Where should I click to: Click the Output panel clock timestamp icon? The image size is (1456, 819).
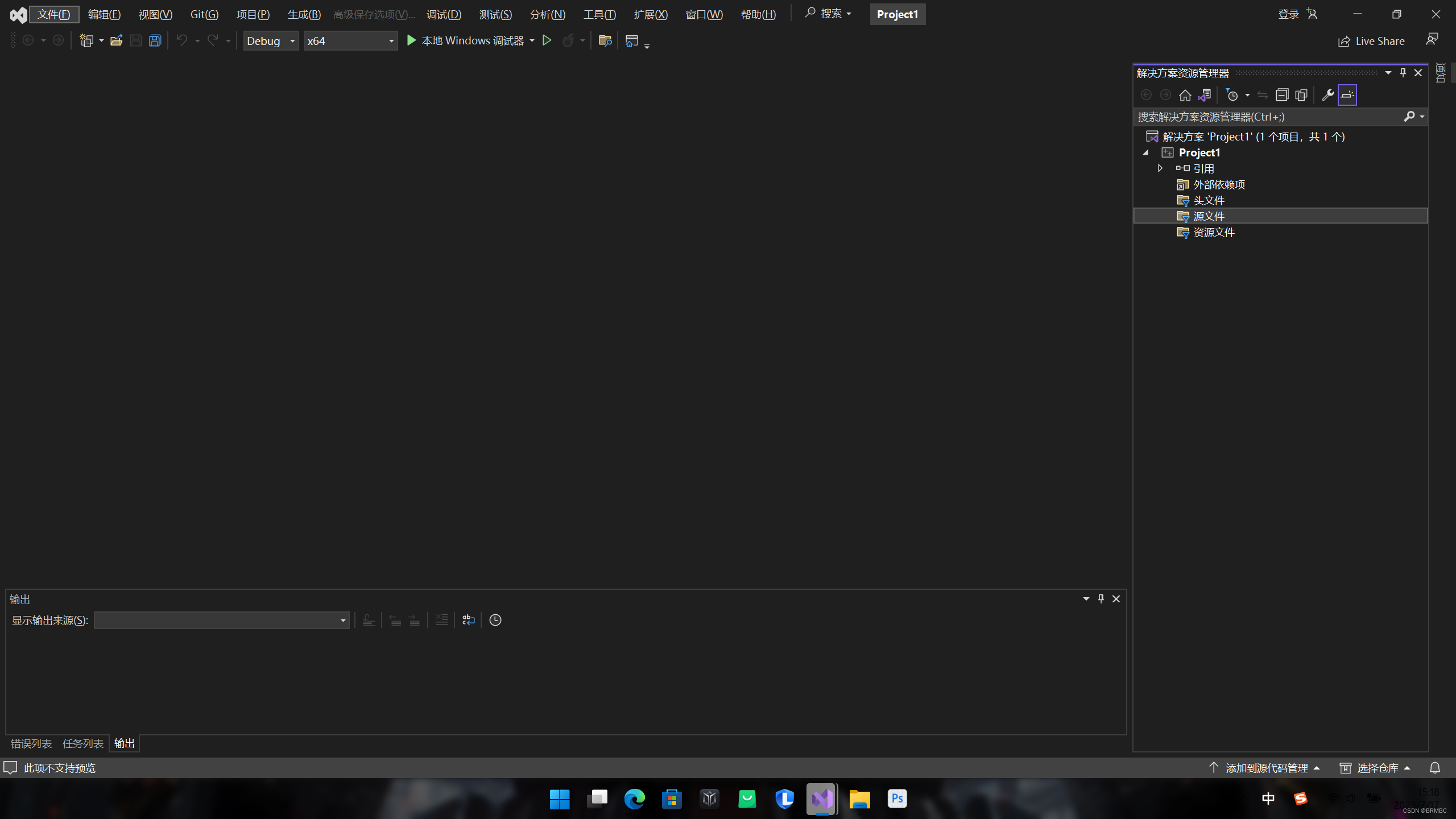pyautogui.click(x=495, y=620)
